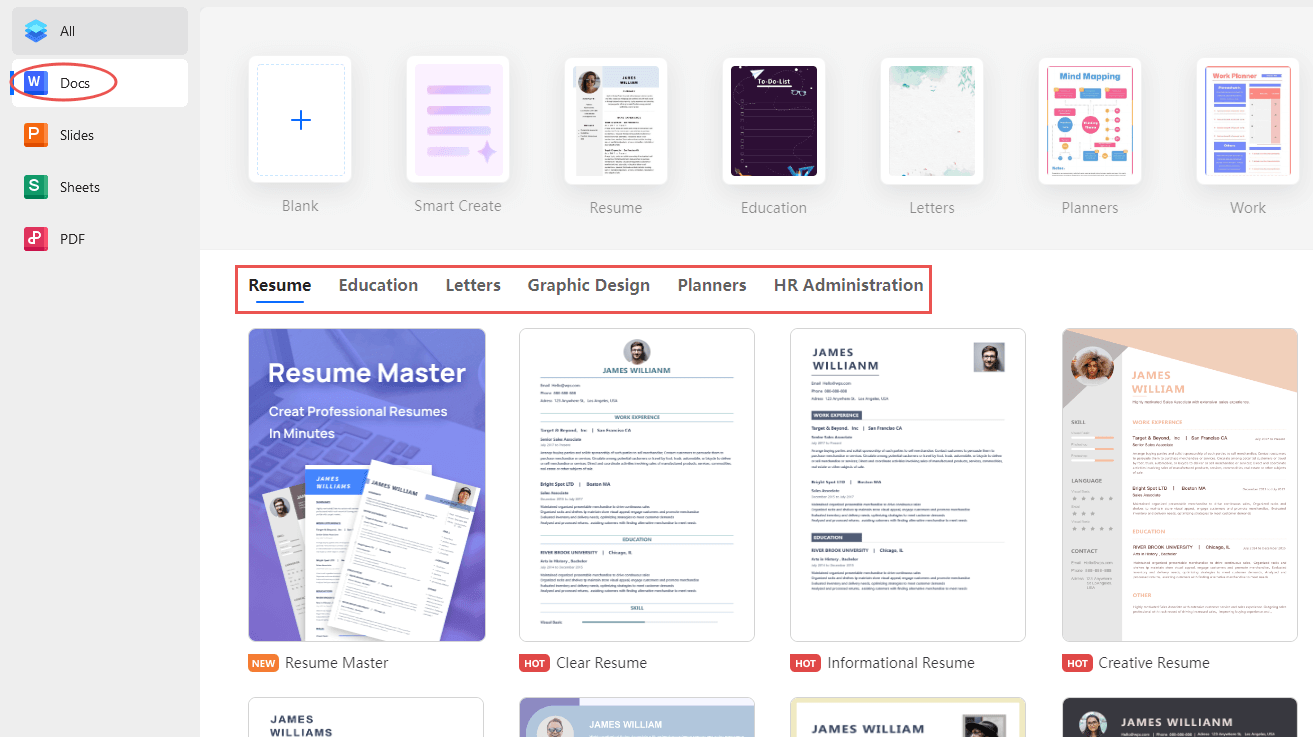Click the NEW badge beside Resume Master

[x=264, y=663]
